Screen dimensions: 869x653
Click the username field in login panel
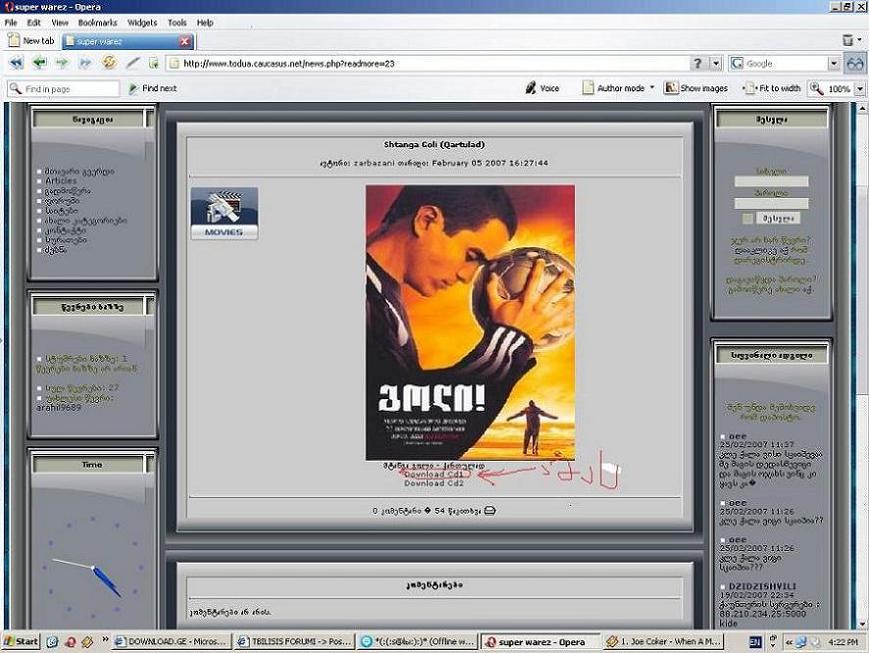(x=771, y=181)
